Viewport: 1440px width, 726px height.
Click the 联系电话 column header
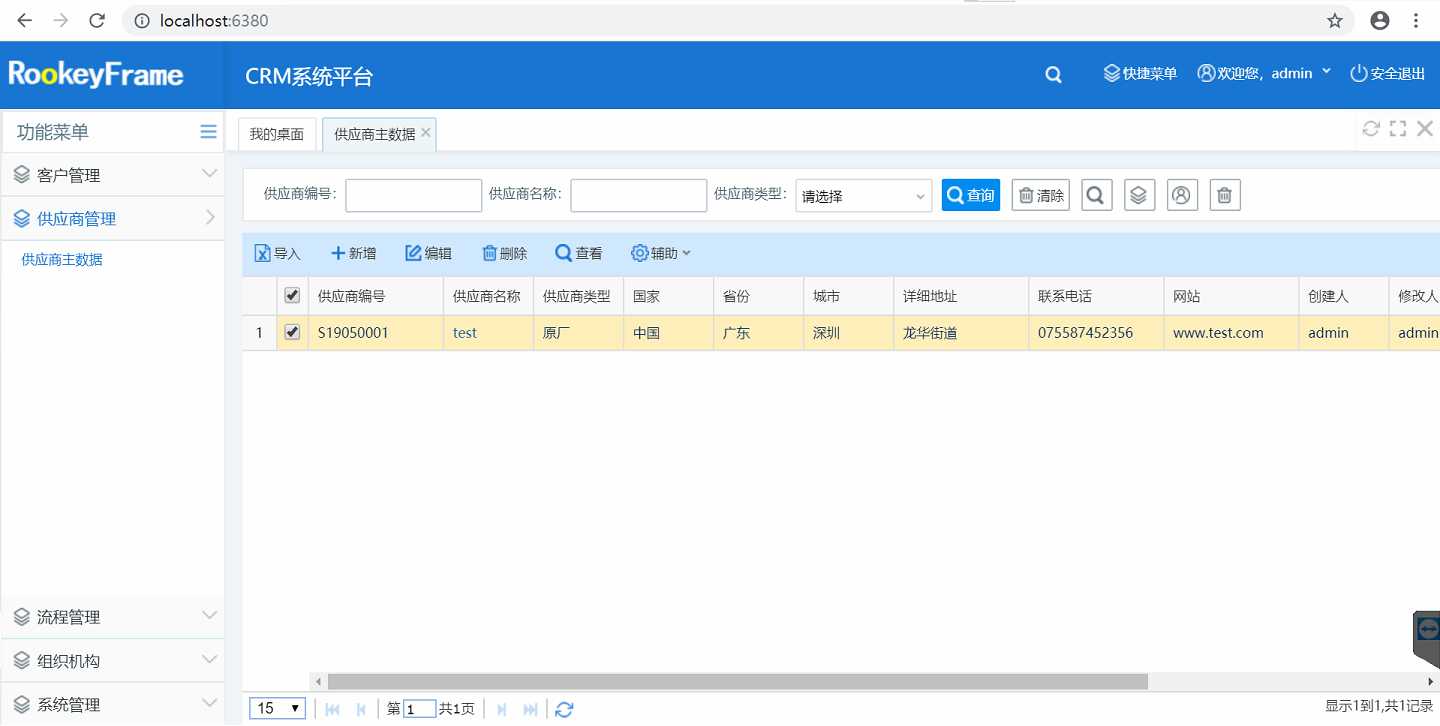pos(1096,296)
